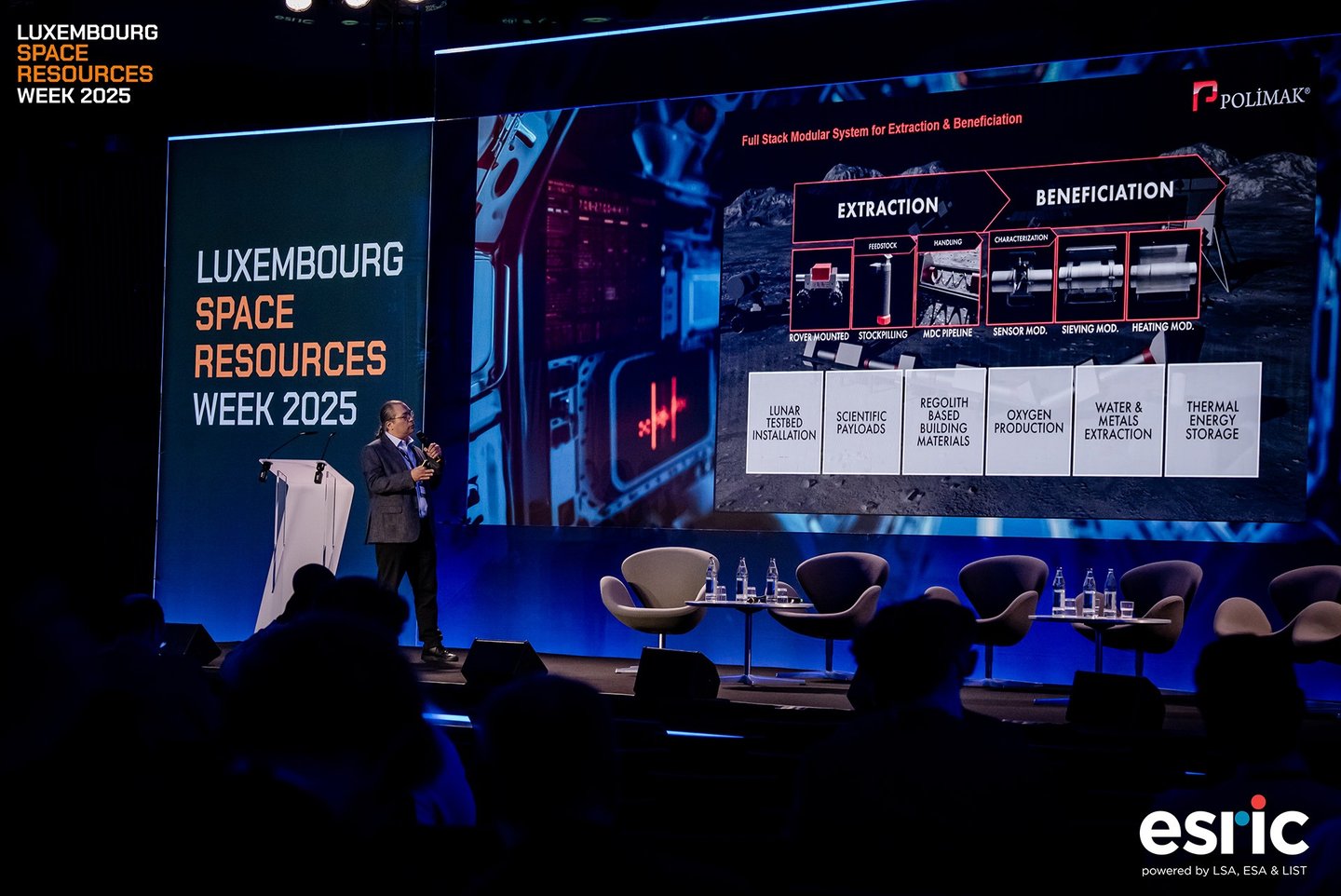Switch to the Oxygen Production panel
The height and width of the screenshot is (896, 1341).
[1028, 421]
